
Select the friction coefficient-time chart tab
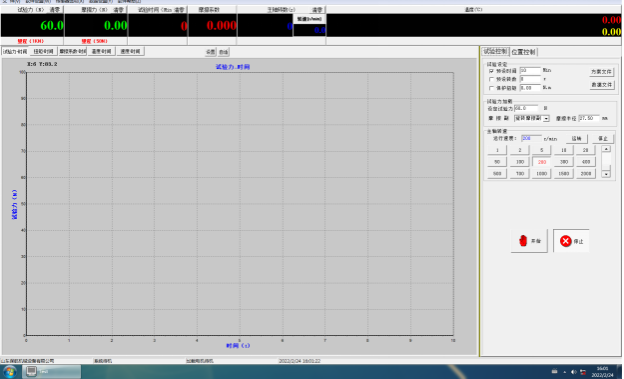(73, 51)
